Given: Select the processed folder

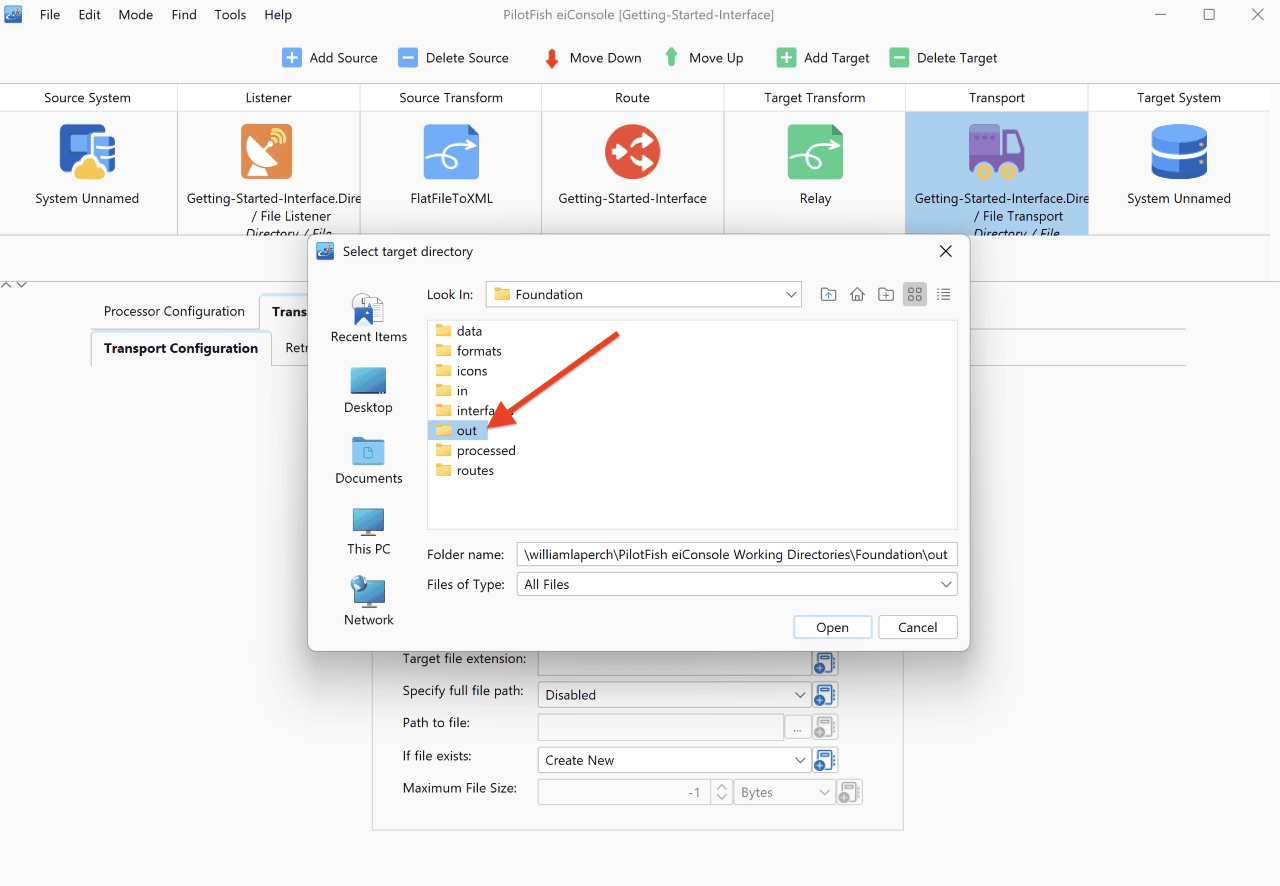Looking at the screenshot, I should click(476, 451).
